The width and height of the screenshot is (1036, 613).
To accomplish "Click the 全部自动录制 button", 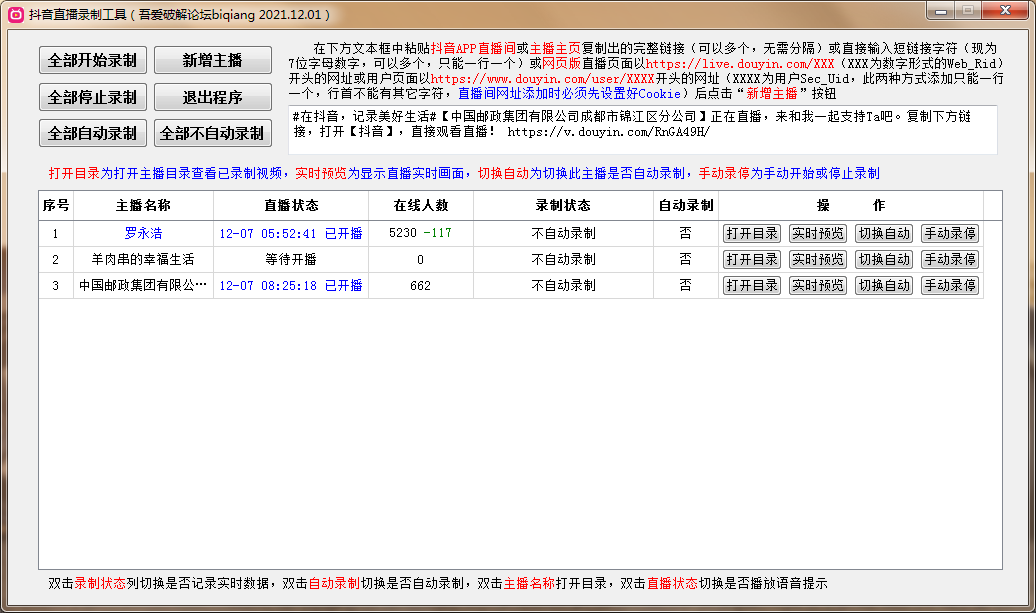I will tap(92, 133).
